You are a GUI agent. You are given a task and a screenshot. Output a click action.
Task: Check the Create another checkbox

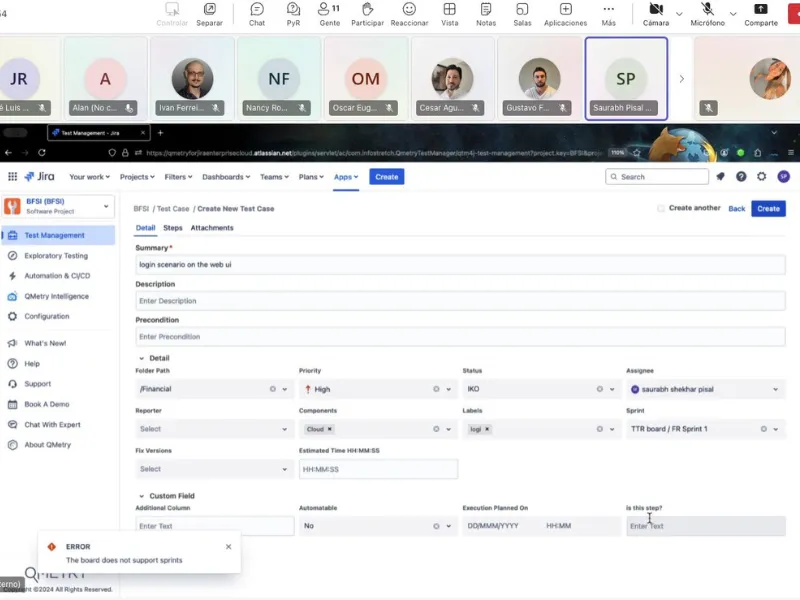(661, 208)
